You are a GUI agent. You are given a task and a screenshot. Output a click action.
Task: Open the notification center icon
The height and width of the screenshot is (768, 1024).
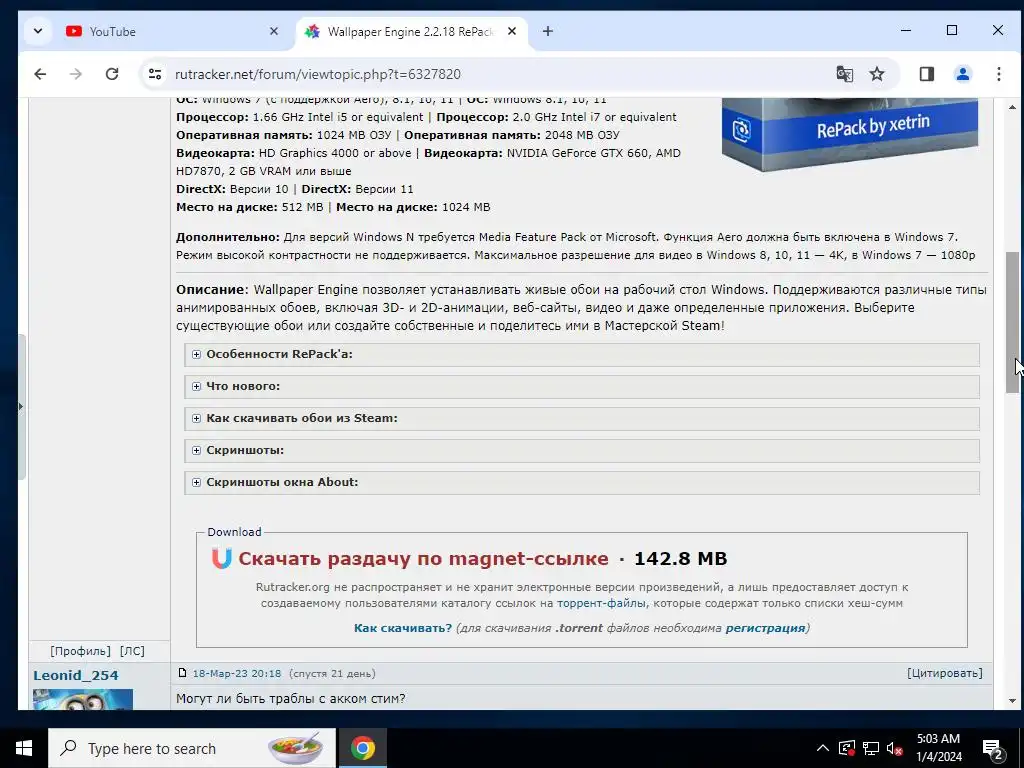coord(993,749)
